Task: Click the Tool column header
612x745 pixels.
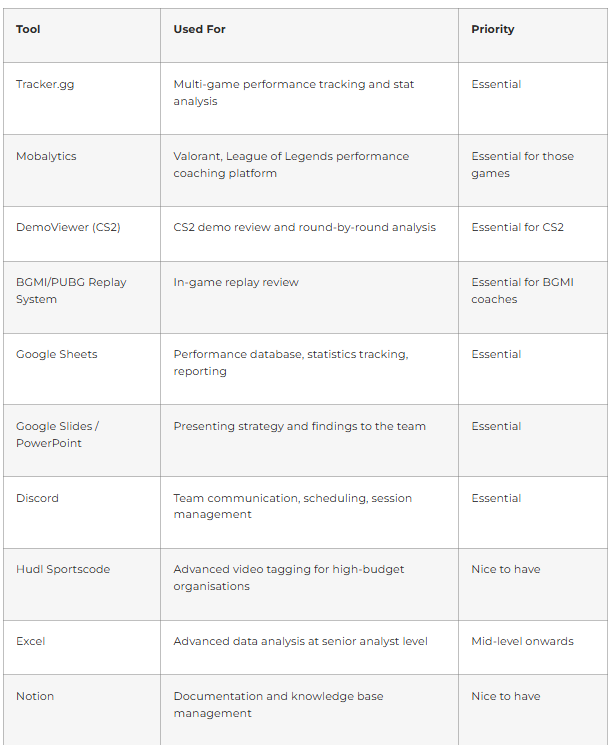Action: 82,35
